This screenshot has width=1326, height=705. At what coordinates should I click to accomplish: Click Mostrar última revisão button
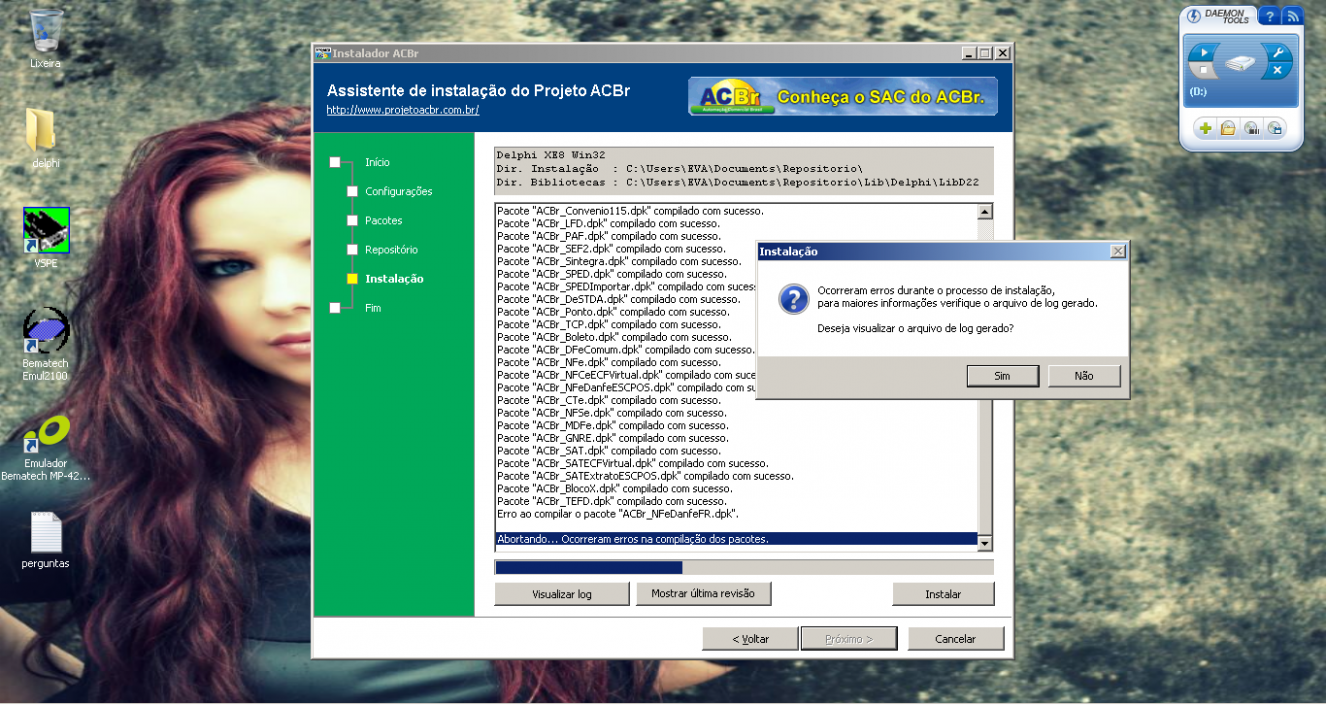[703, 593]
